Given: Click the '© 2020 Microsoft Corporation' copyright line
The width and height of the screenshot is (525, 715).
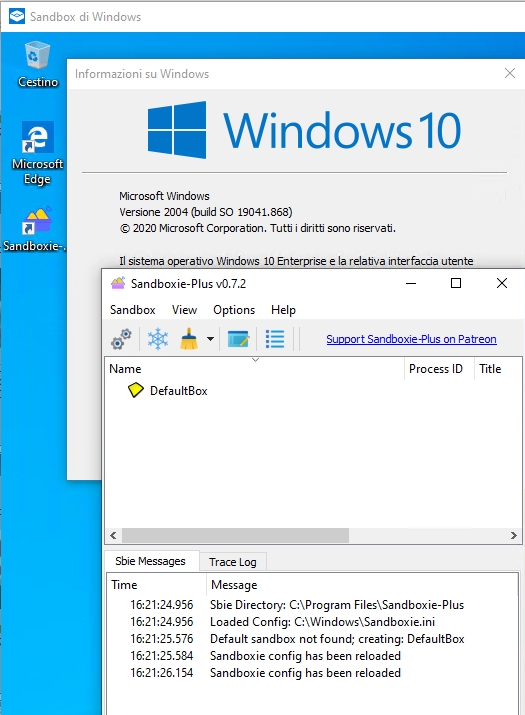Looking at the screenshot, I should click(258, 228).
